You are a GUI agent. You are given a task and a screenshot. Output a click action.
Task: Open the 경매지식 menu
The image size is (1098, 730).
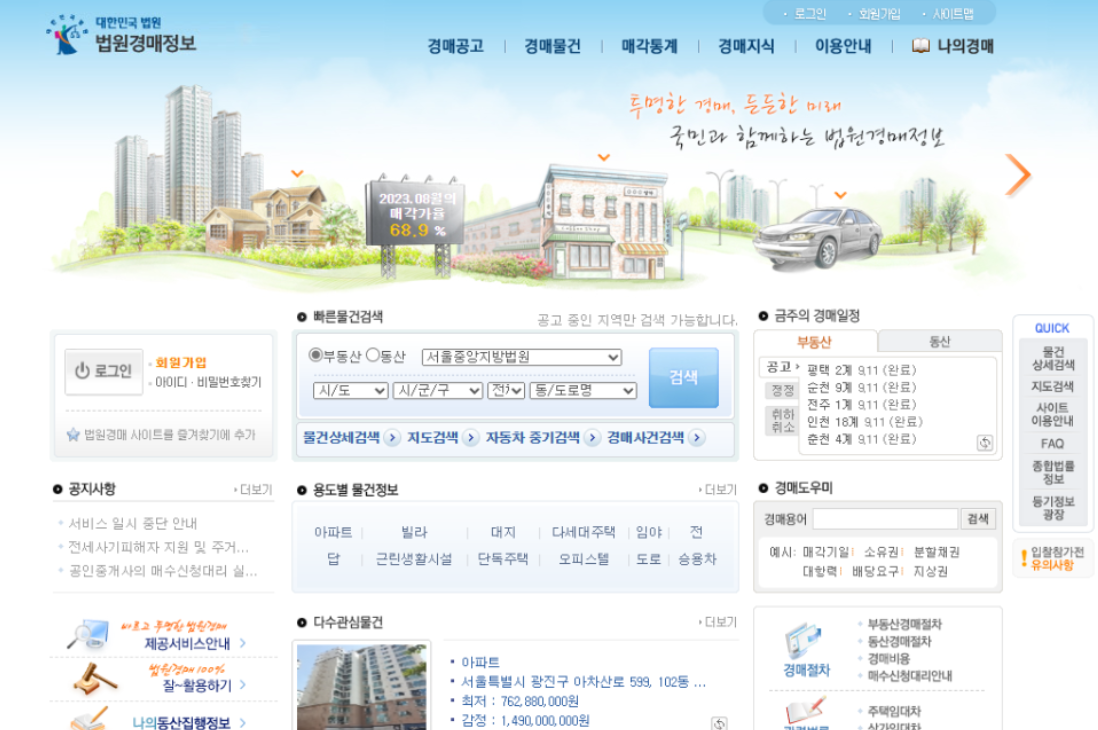(x=746, y=46)
